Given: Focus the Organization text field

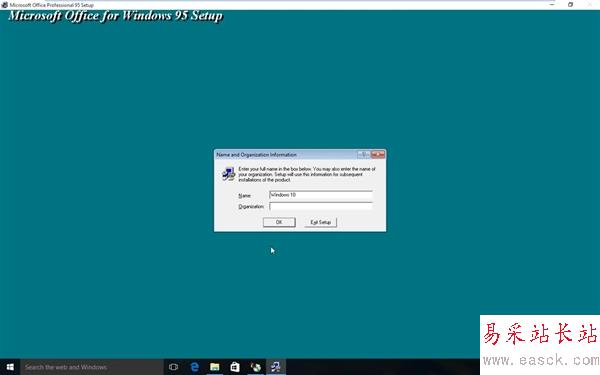Looking at the screenshot, I should (321, 207).
